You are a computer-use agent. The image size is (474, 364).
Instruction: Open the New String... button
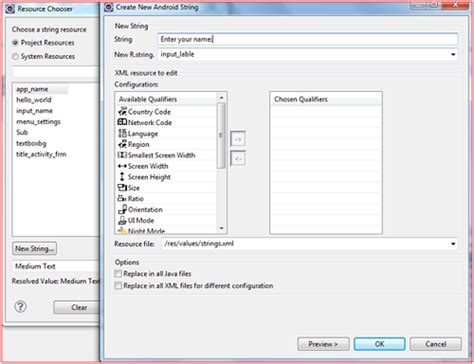click(x=34, y=248)
